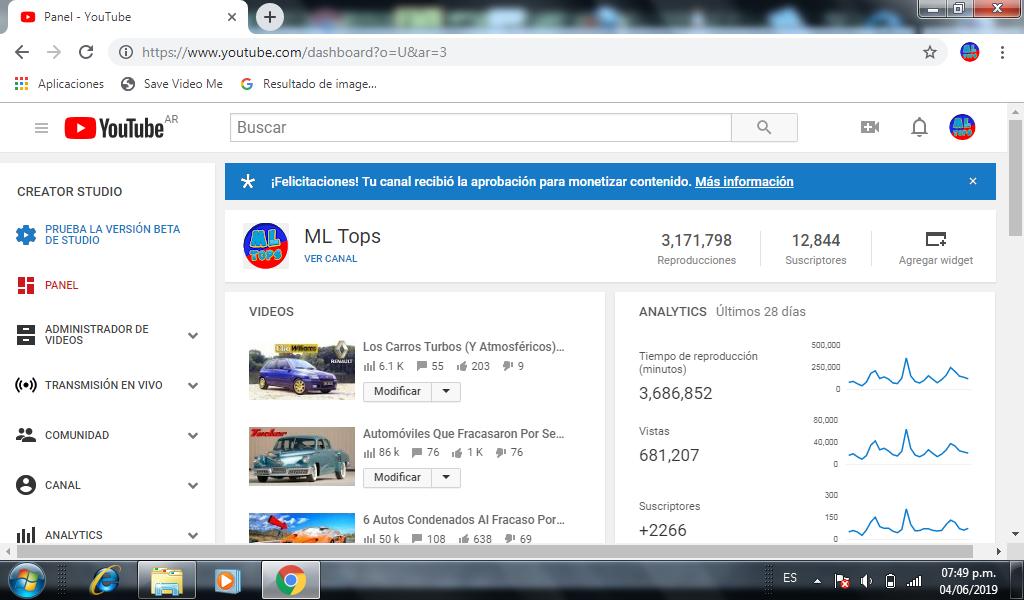Click the browser address bar URL
1024x600 pixels.
[x=294, y=52]
